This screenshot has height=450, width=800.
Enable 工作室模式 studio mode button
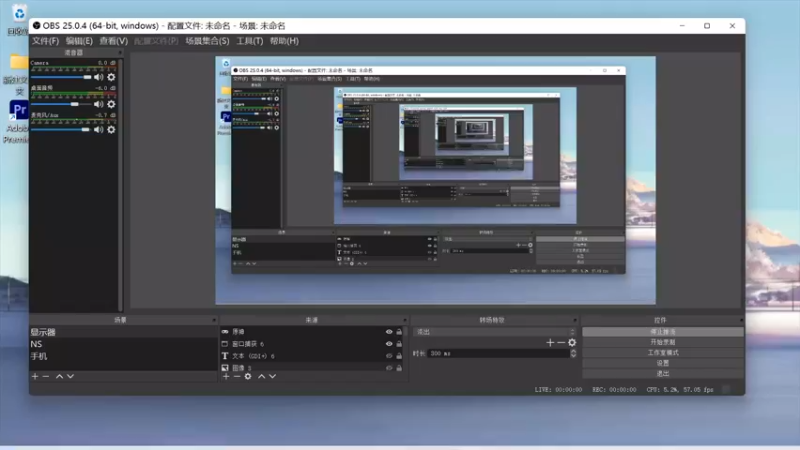point(663,353)
